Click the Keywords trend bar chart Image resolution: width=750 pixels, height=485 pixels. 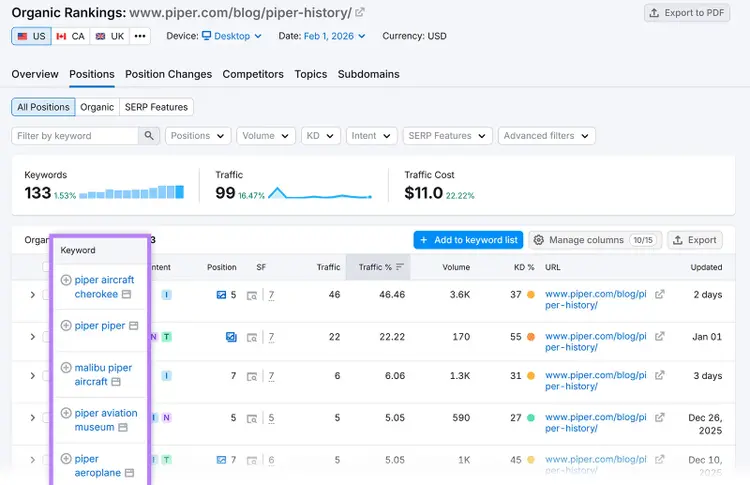pos(132,192)
